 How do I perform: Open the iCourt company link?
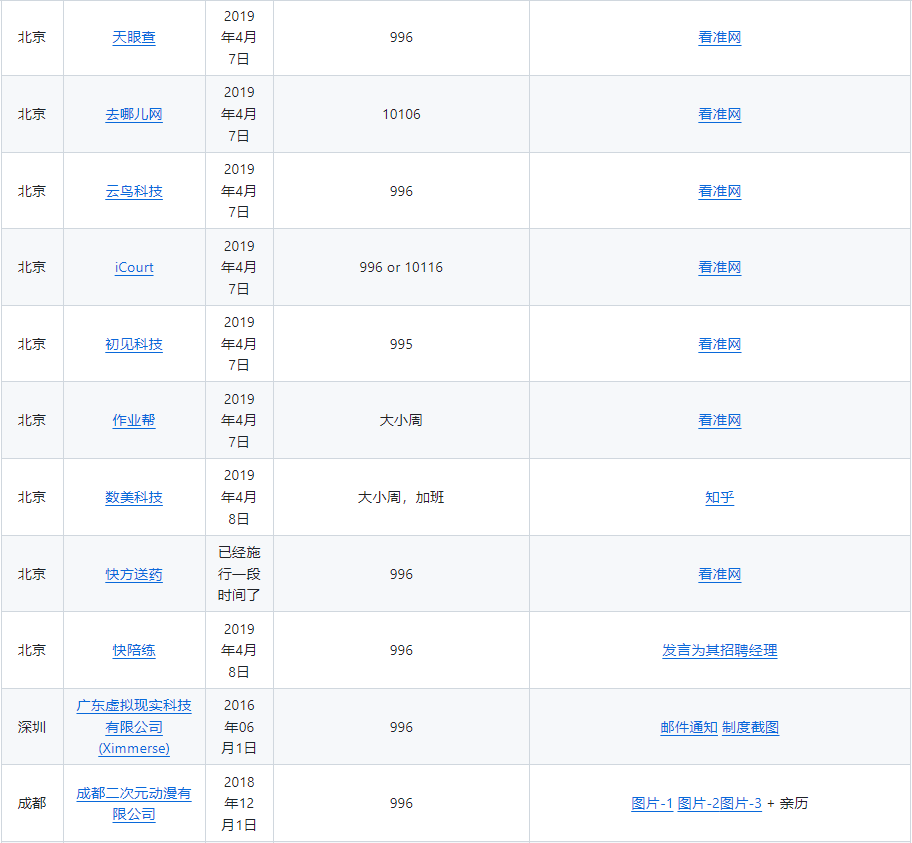click(x=134, y=267)
